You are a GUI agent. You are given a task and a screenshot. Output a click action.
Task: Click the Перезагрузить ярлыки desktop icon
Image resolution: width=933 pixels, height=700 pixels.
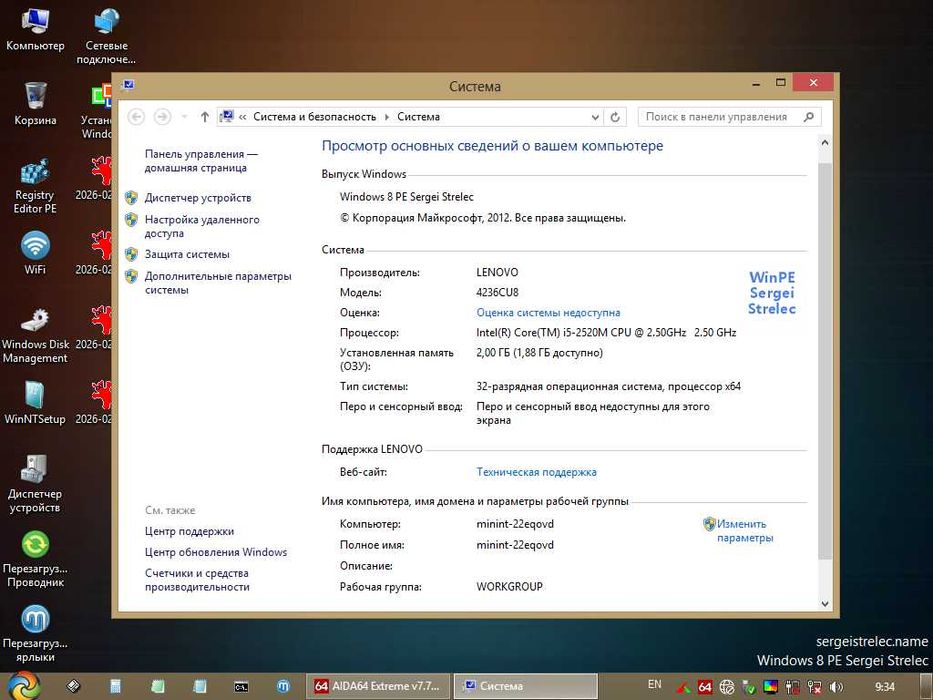click(35, 634)
